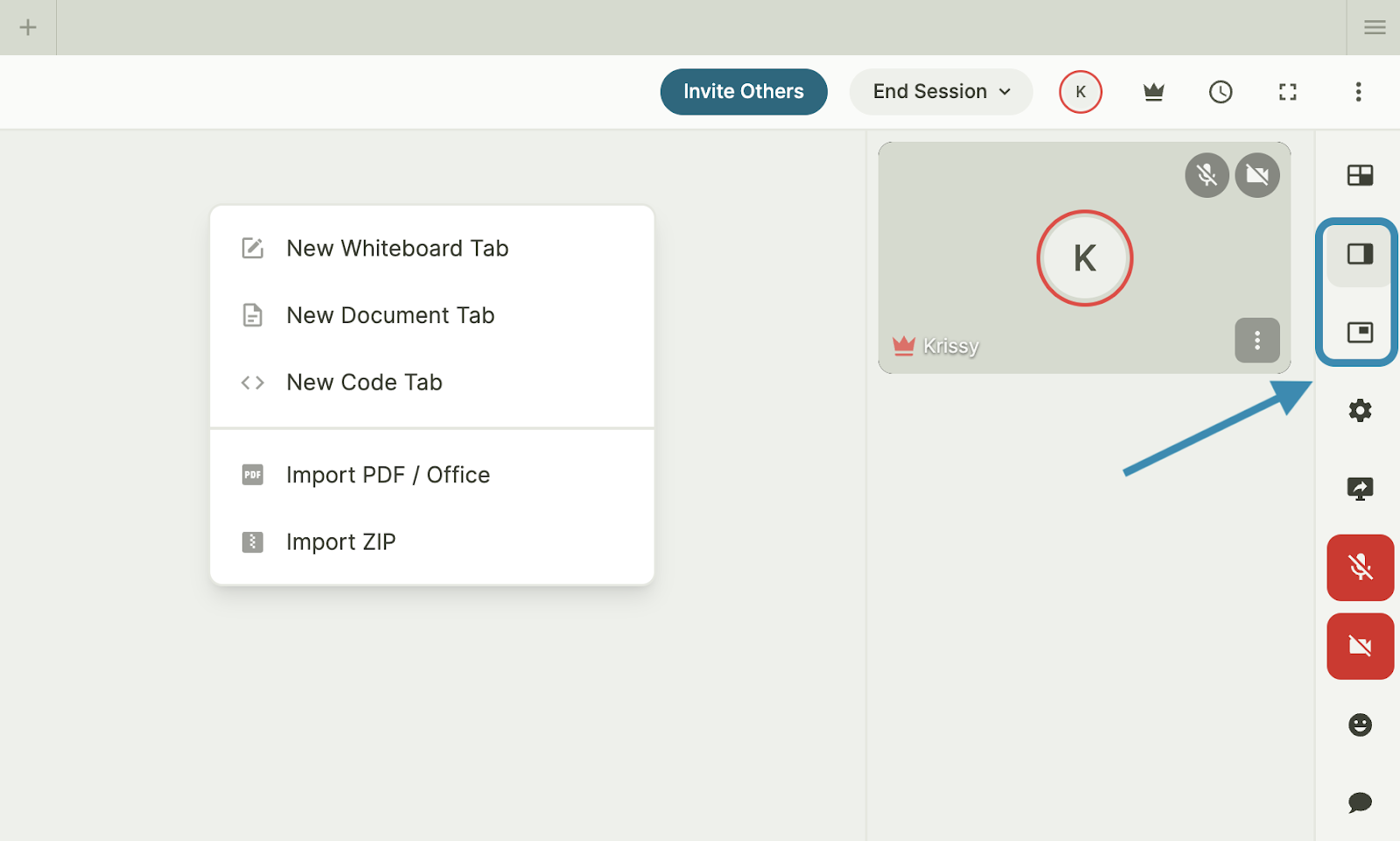Open Krissy's video tile options menu
Viewport: 1400px width, 841px height.
point(1256,340)
